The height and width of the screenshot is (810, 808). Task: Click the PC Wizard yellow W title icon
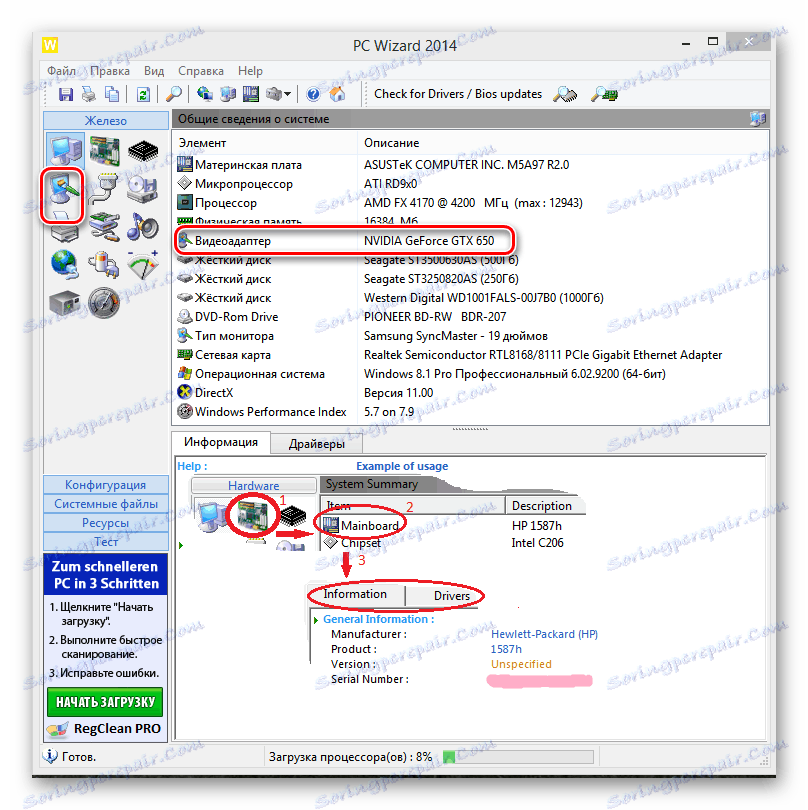click(x=50, y=45)
